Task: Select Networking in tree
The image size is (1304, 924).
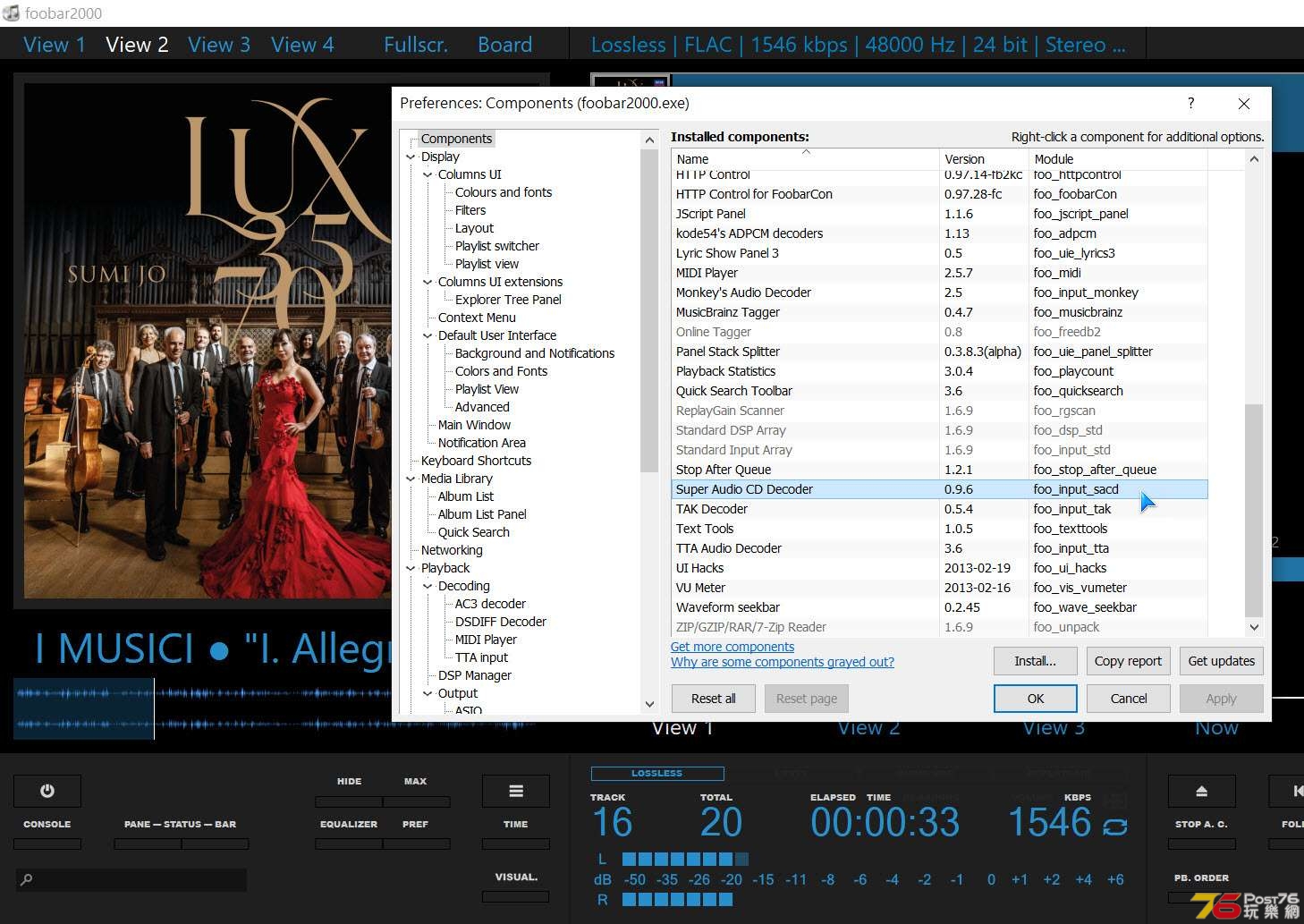Action: pos(452,550)
